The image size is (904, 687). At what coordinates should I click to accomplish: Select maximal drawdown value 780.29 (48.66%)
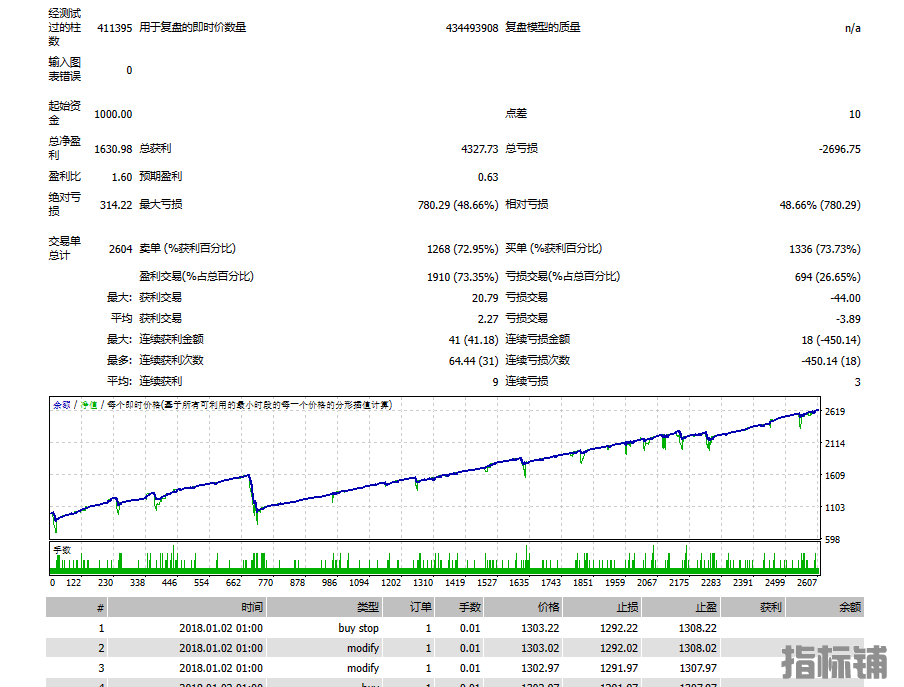pyautogui.click(x=458, y=205)
